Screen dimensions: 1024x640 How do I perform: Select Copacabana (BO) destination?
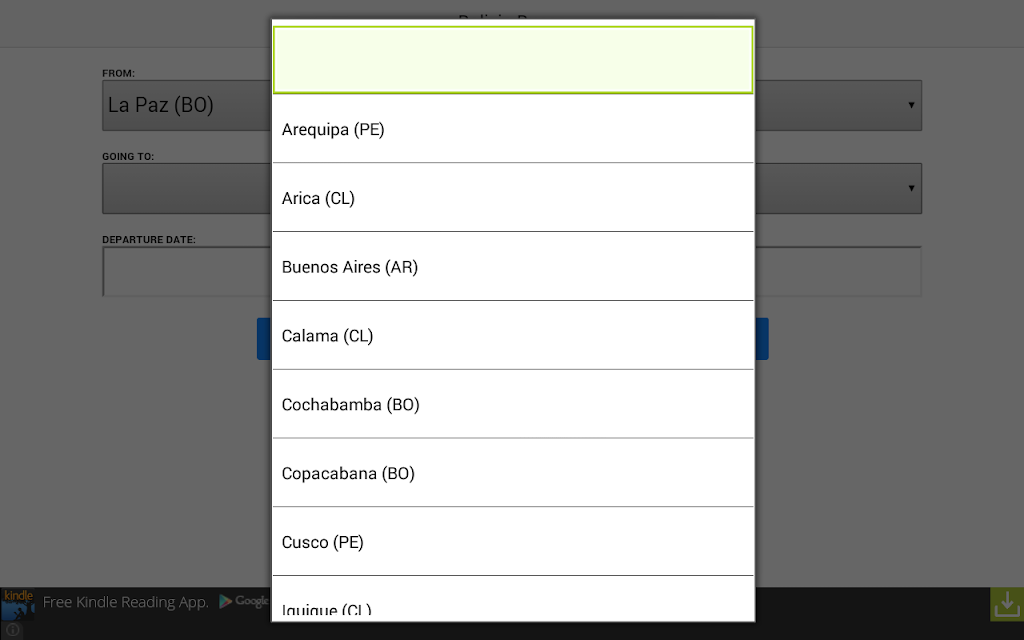coord(513,473)
